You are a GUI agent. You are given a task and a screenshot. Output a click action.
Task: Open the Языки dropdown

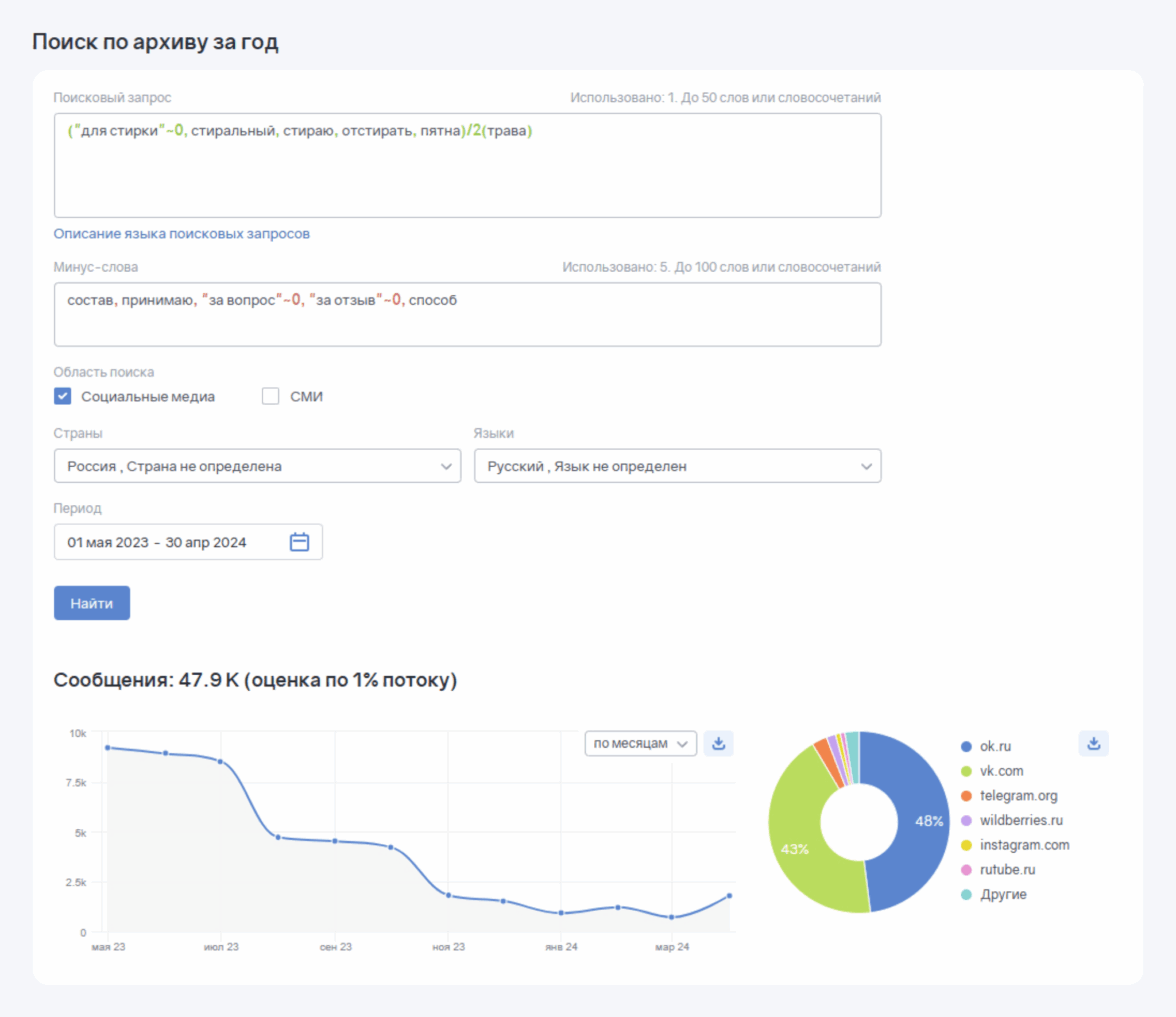pos(677,466)
